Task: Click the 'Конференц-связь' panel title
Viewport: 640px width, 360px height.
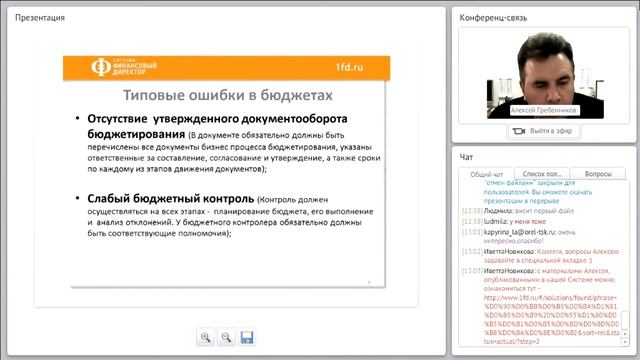Action: (x=493, y=18)
